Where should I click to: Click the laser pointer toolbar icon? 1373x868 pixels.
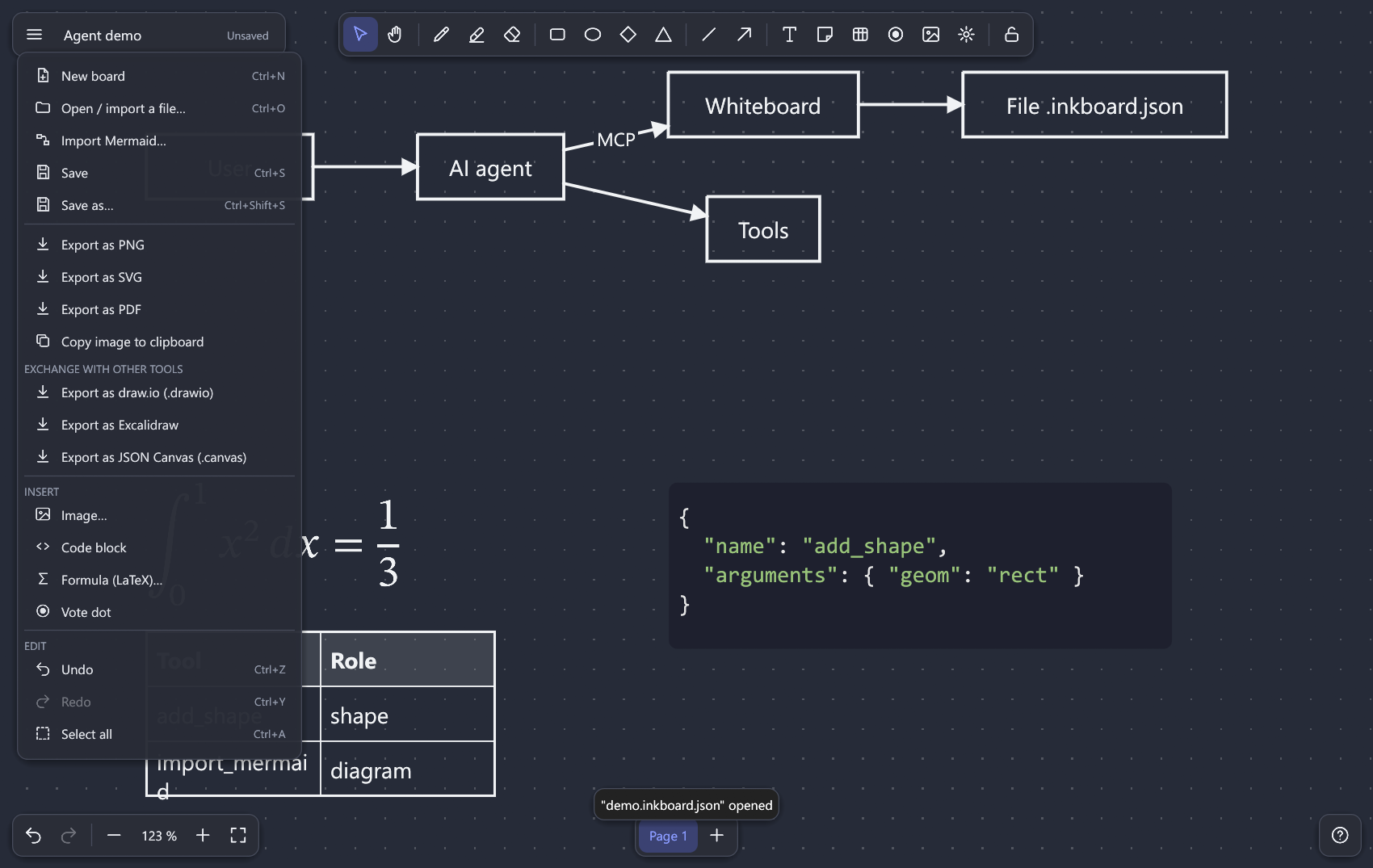pyautogui.click(x=966, y=35)
